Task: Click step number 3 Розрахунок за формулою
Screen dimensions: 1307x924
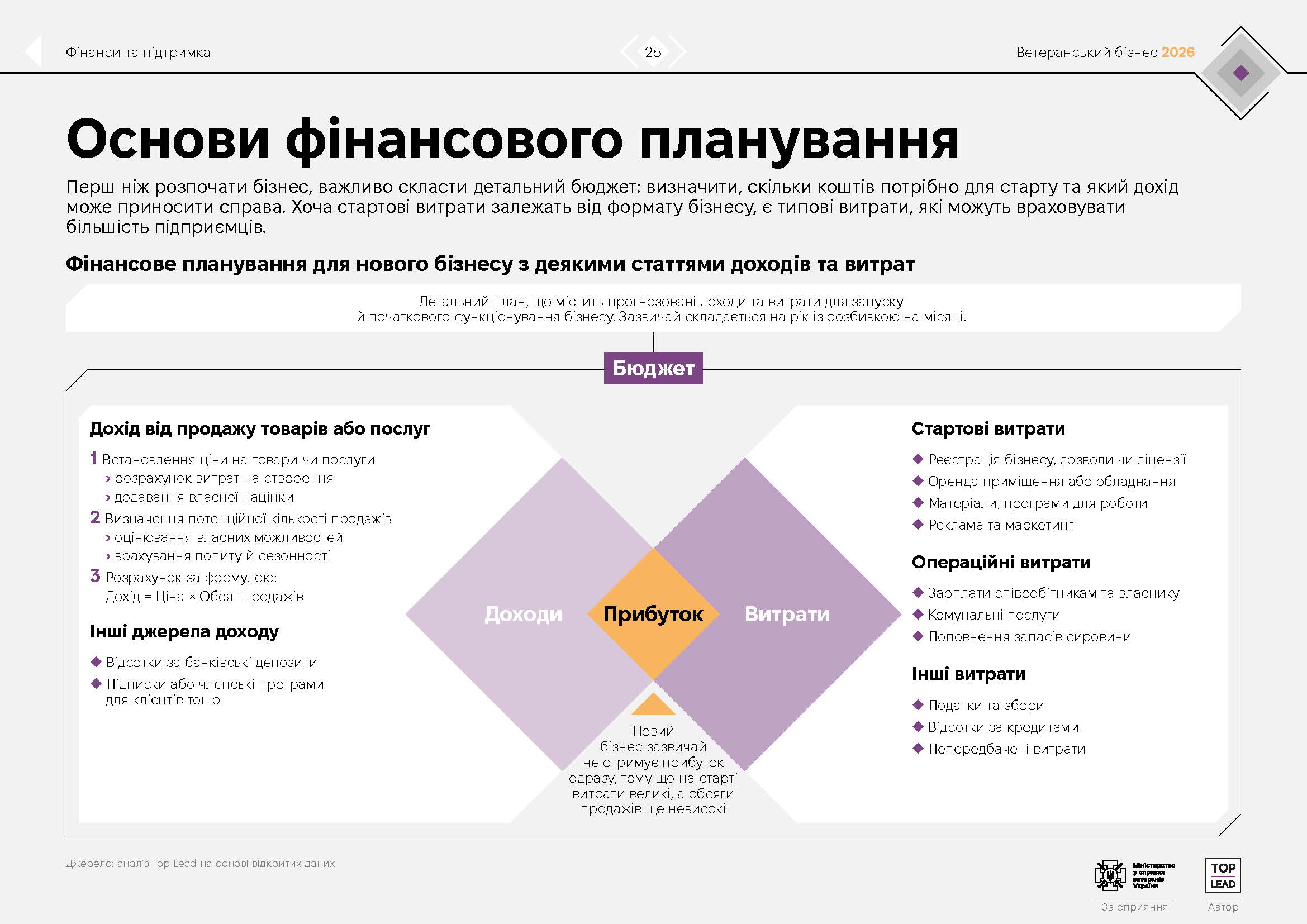Action: 95,577
